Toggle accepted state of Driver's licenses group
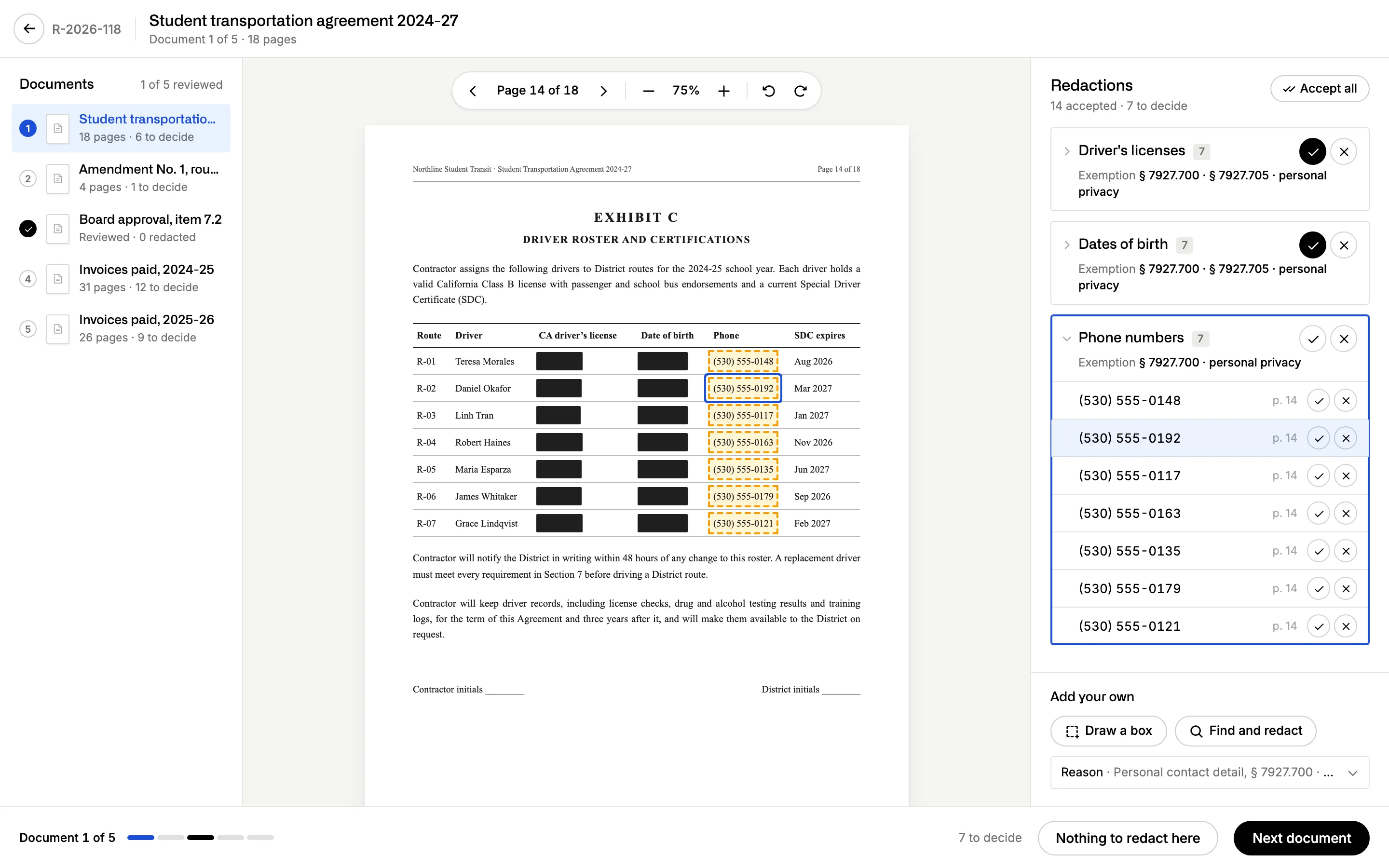1389x868 pixels. [1313, 151]
